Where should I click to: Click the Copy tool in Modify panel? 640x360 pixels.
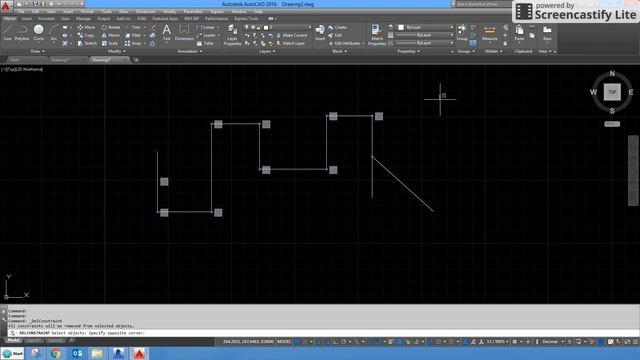86,36
